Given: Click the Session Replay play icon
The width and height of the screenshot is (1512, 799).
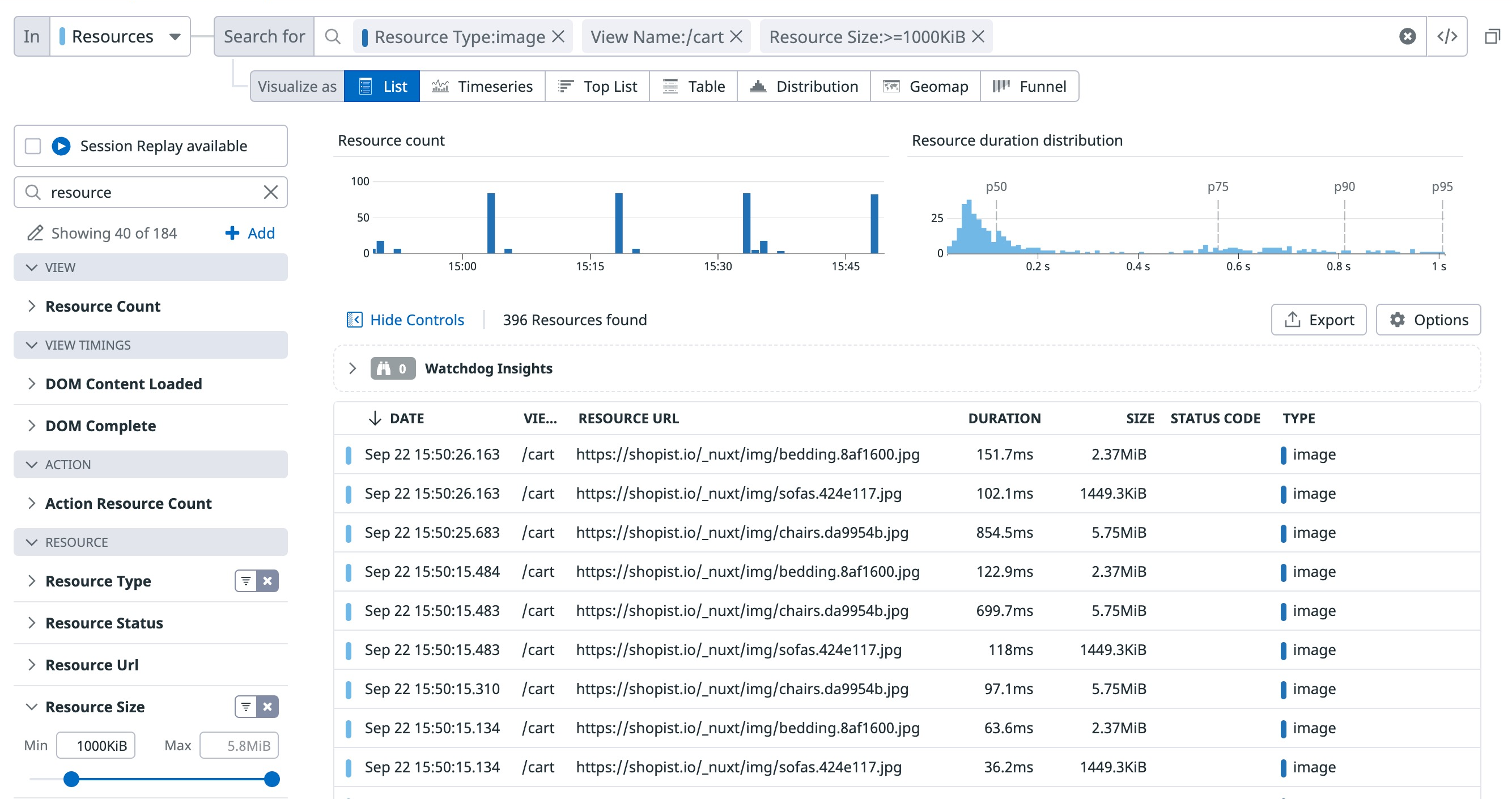Looking at the screenshot, I should 61,146.
